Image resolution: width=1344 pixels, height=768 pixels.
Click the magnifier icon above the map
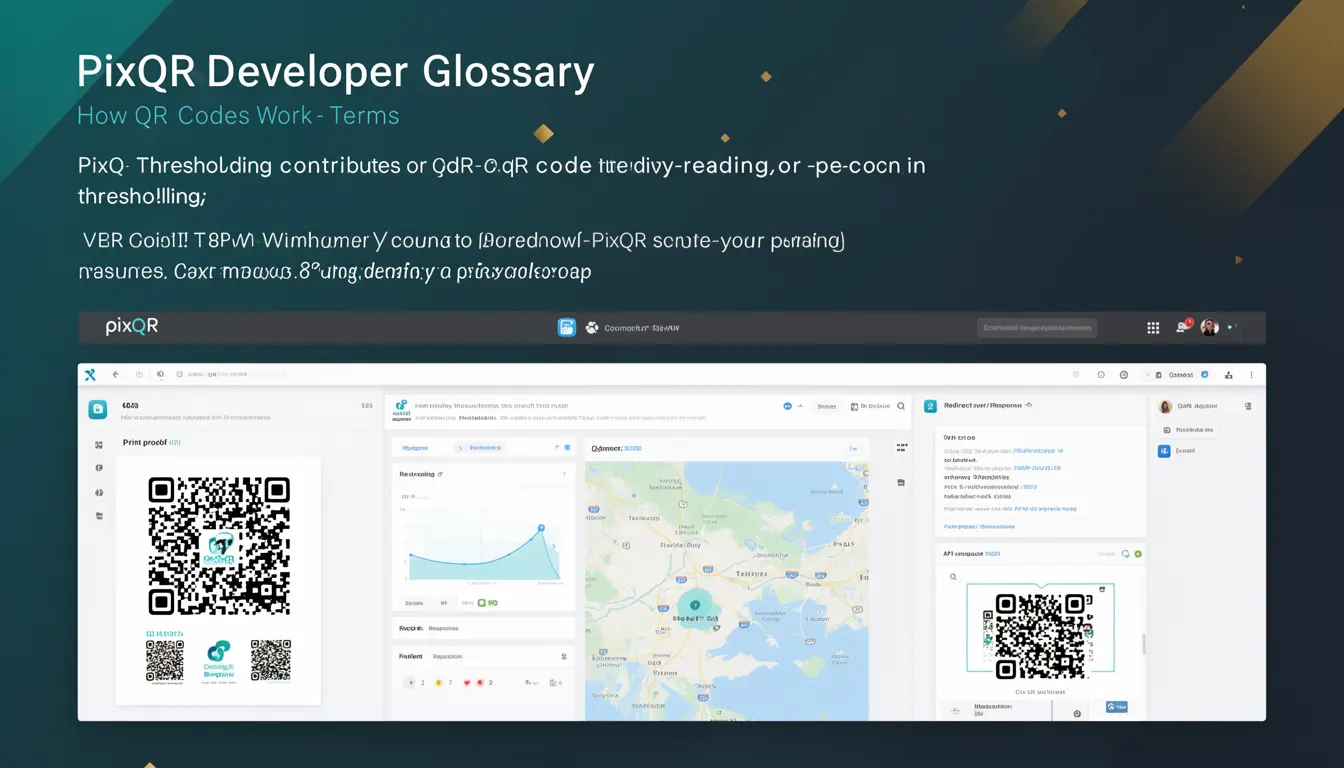(x=901, y=406)
